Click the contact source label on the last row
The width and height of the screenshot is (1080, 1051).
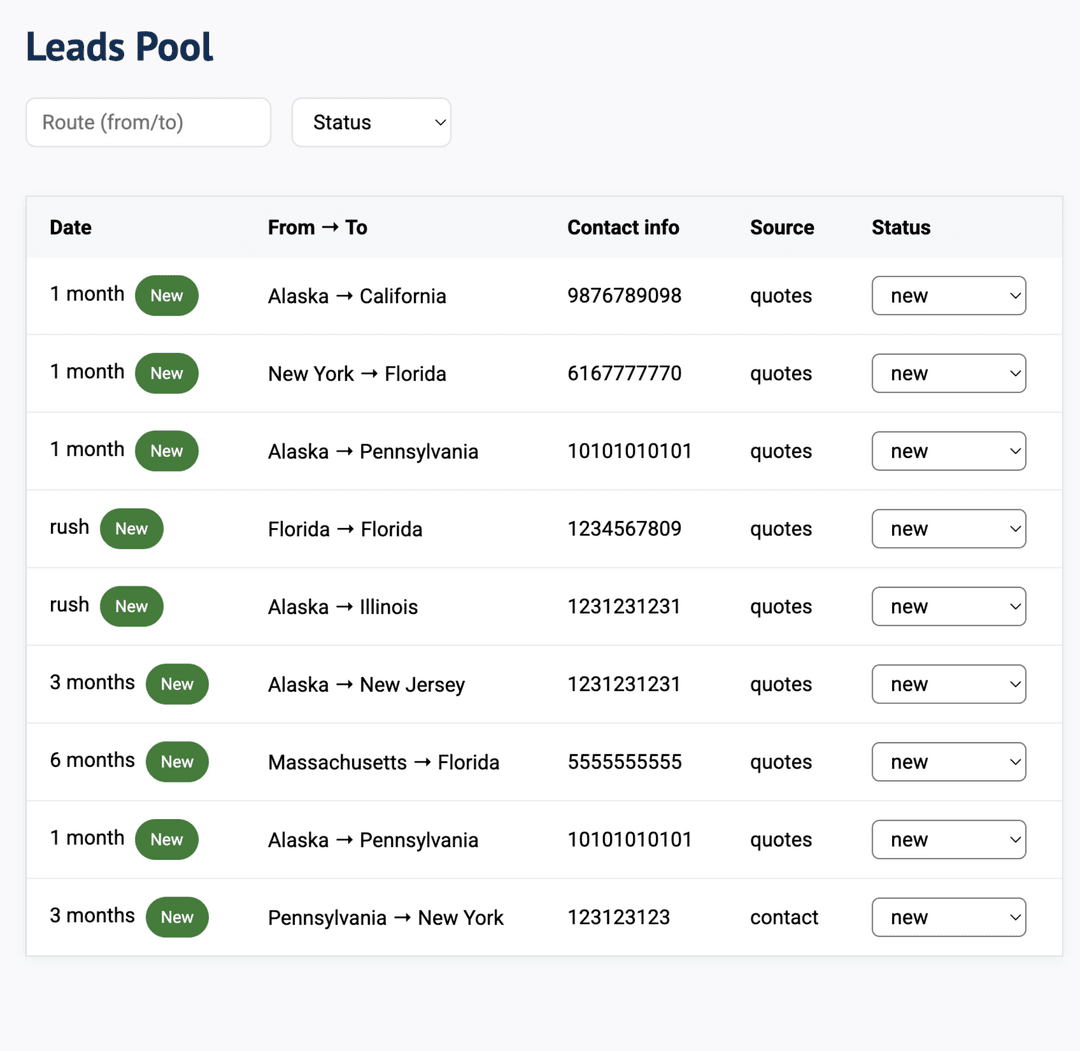[x=783, y=917]
